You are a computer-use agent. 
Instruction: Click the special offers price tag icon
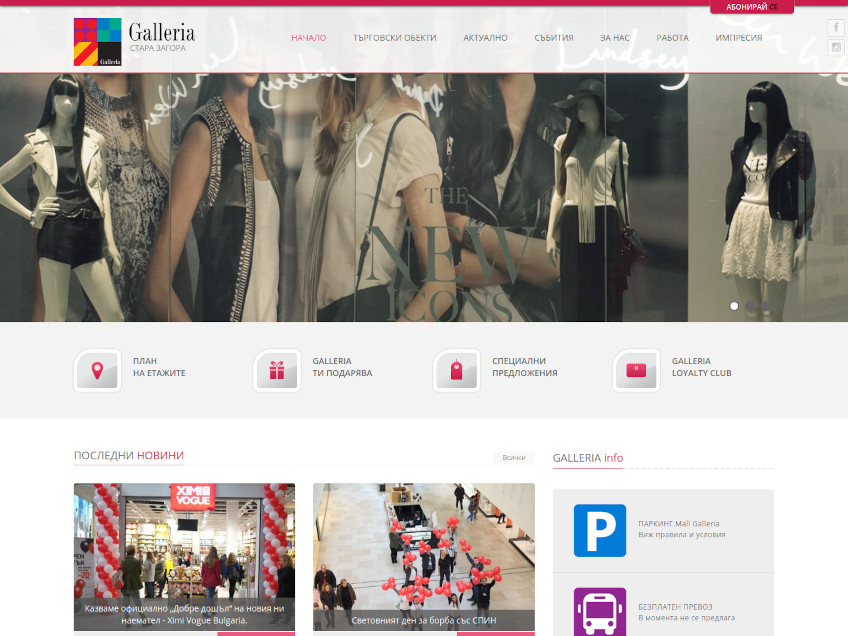pyautogui.click(x=456, y=370)
